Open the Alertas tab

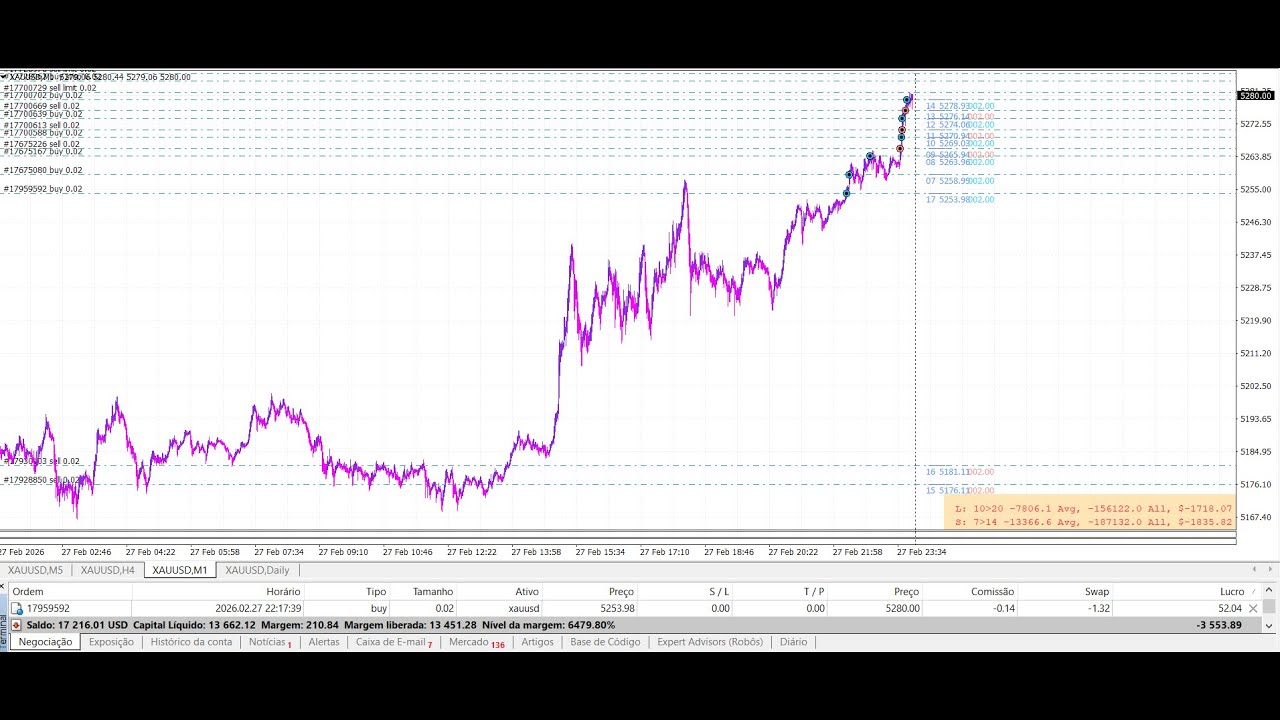tap(324, 642)
